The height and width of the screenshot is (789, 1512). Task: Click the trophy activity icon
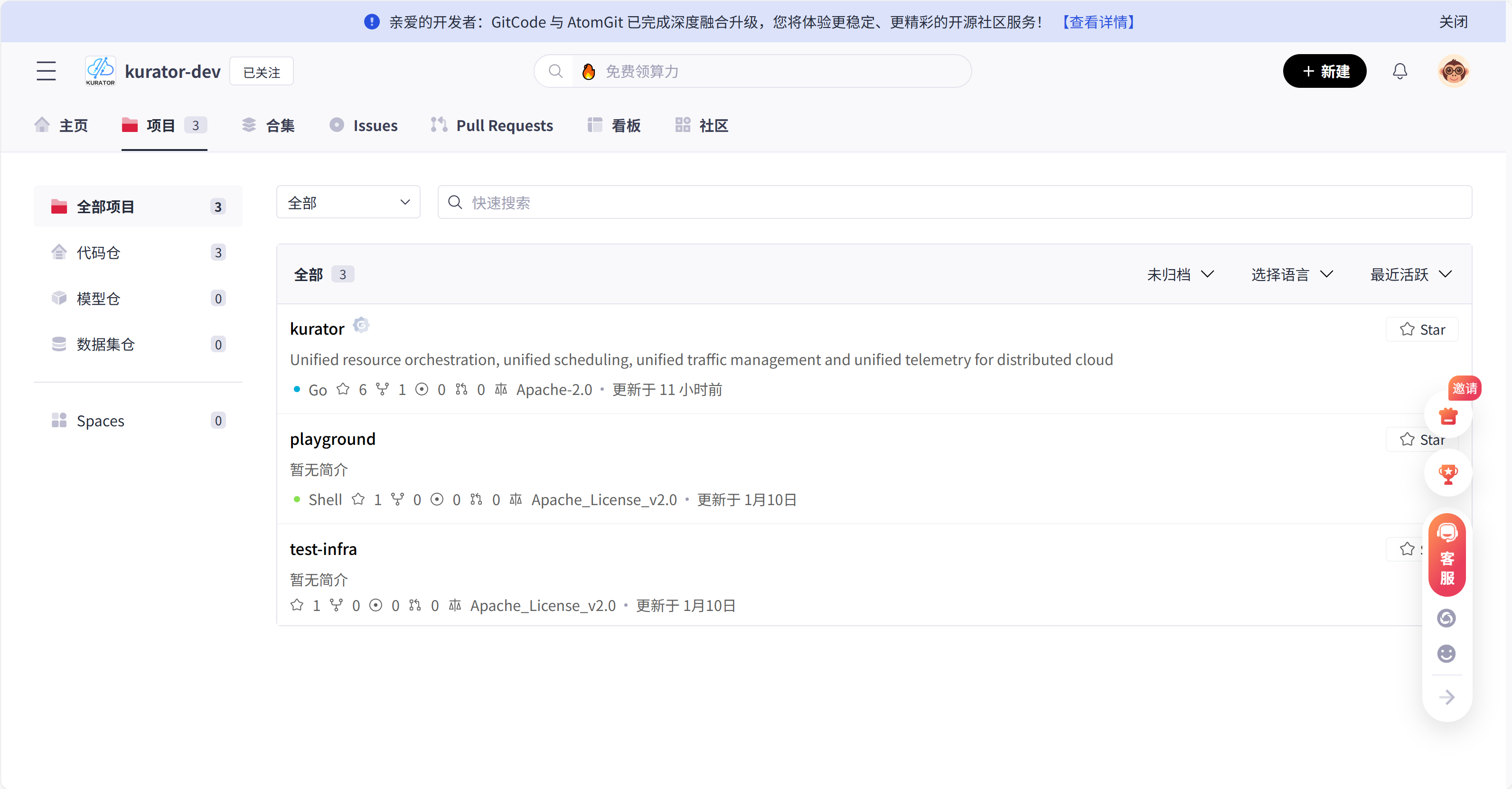tap(1448, 474)
